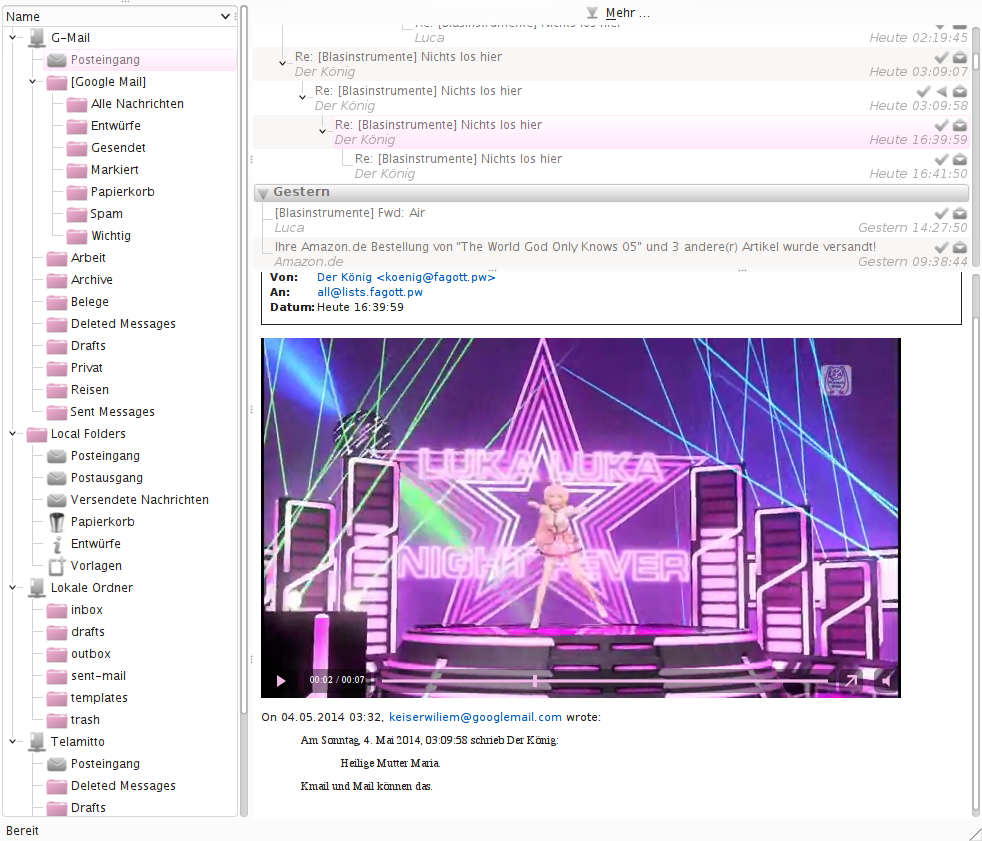Collapse the thread at the 03:09:07 message
982x841 pixels.
click(282, 63)
